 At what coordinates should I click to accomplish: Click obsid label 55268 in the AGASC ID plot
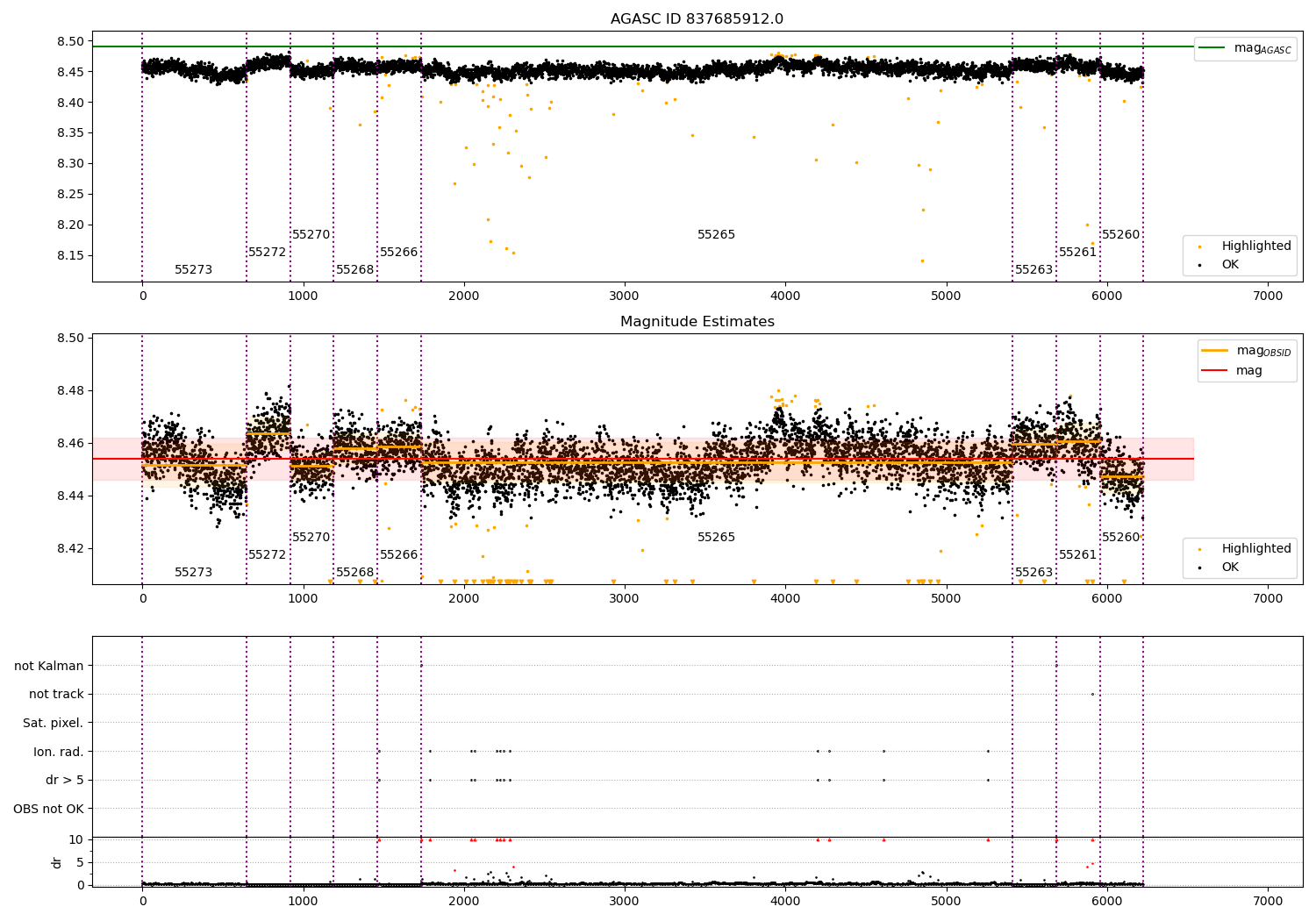point(354,270)
